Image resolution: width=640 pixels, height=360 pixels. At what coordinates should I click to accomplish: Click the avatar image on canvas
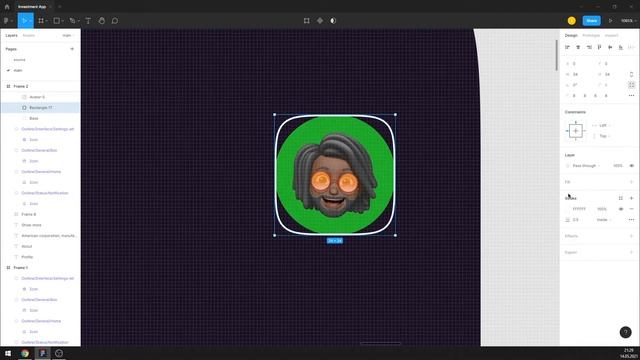[334, 175]
